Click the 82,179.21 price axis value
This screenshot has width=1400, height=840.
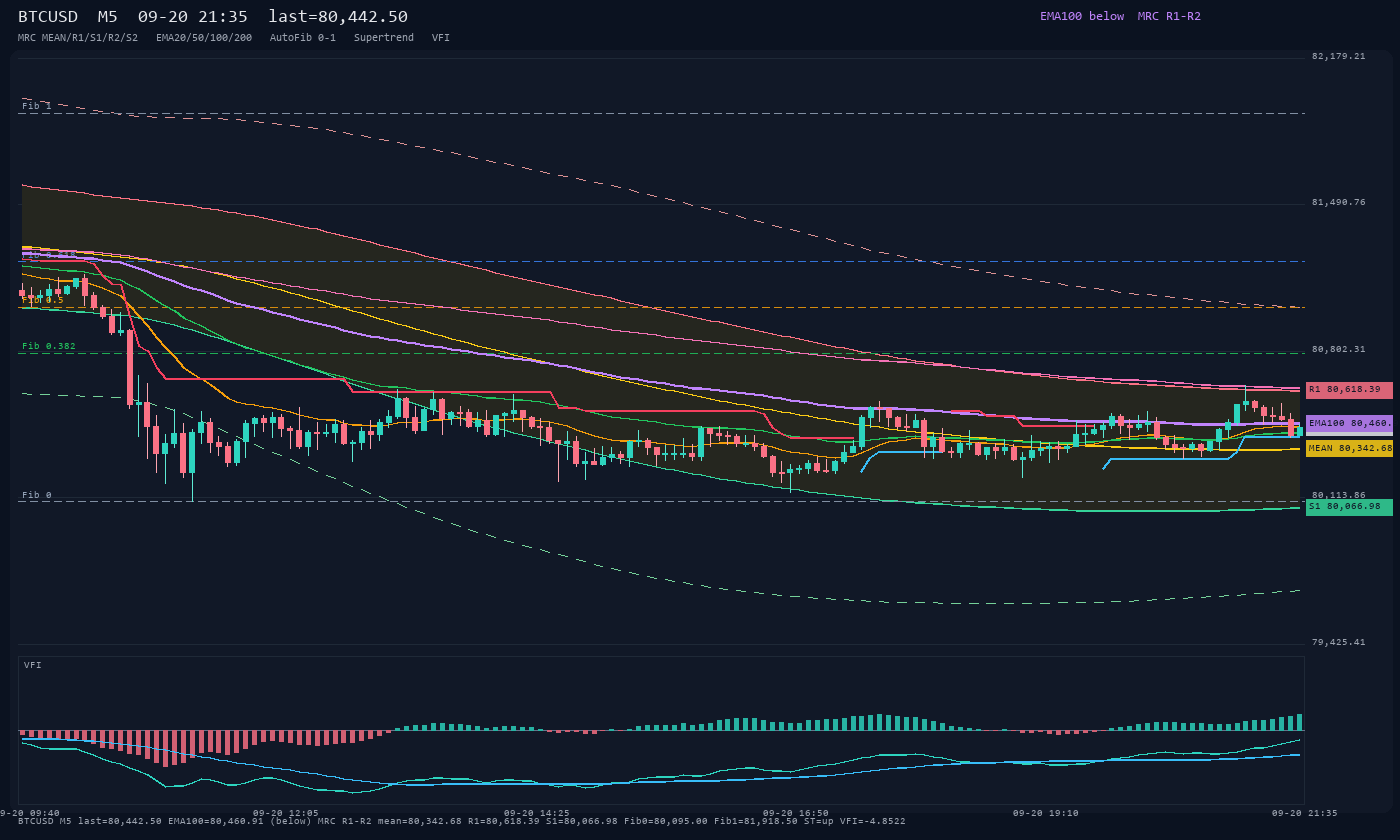[1338, 56]
